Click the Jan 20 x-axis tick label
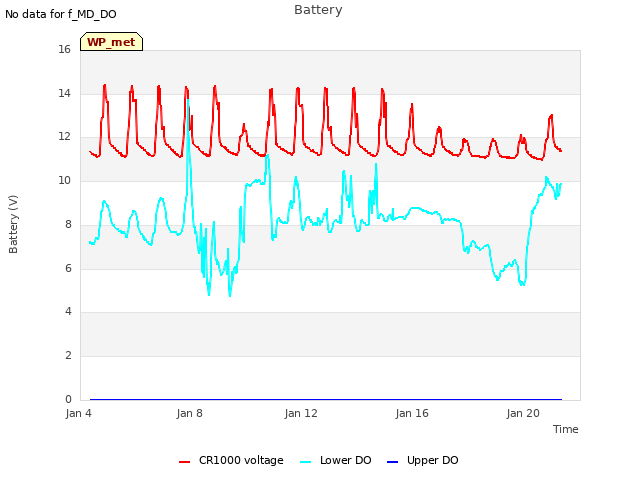Viewport: 640px width, 480px height. point(523,413)
